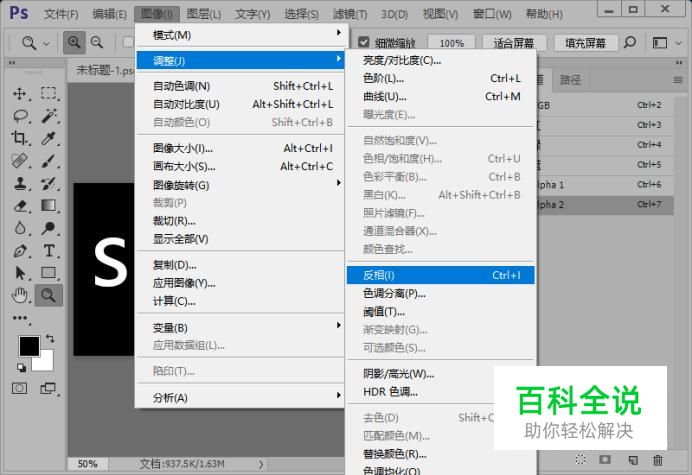
Task: Open the 滤镜(T) menu
Action: point(350,14)
